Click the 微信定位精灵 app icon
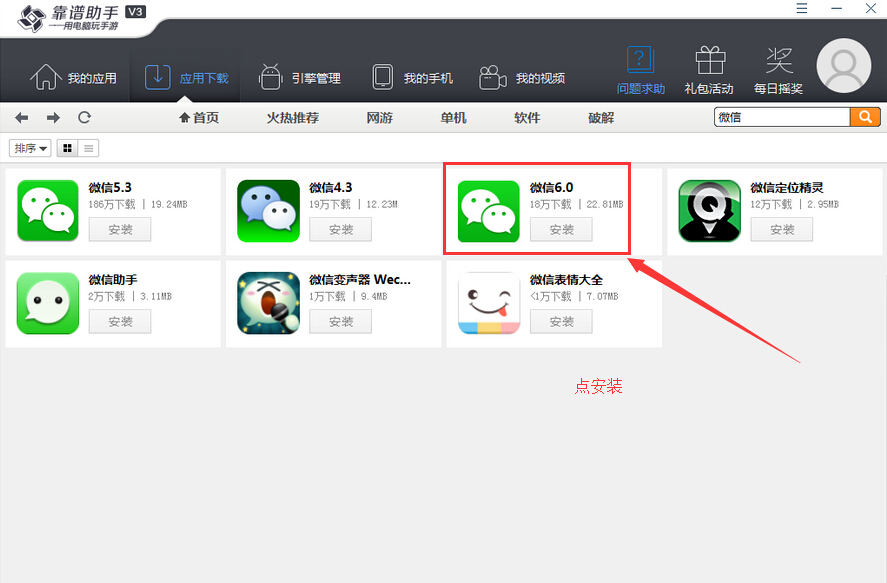Image resolution: width=887 pixels, height=583 pixels. [x=709, y=210]
